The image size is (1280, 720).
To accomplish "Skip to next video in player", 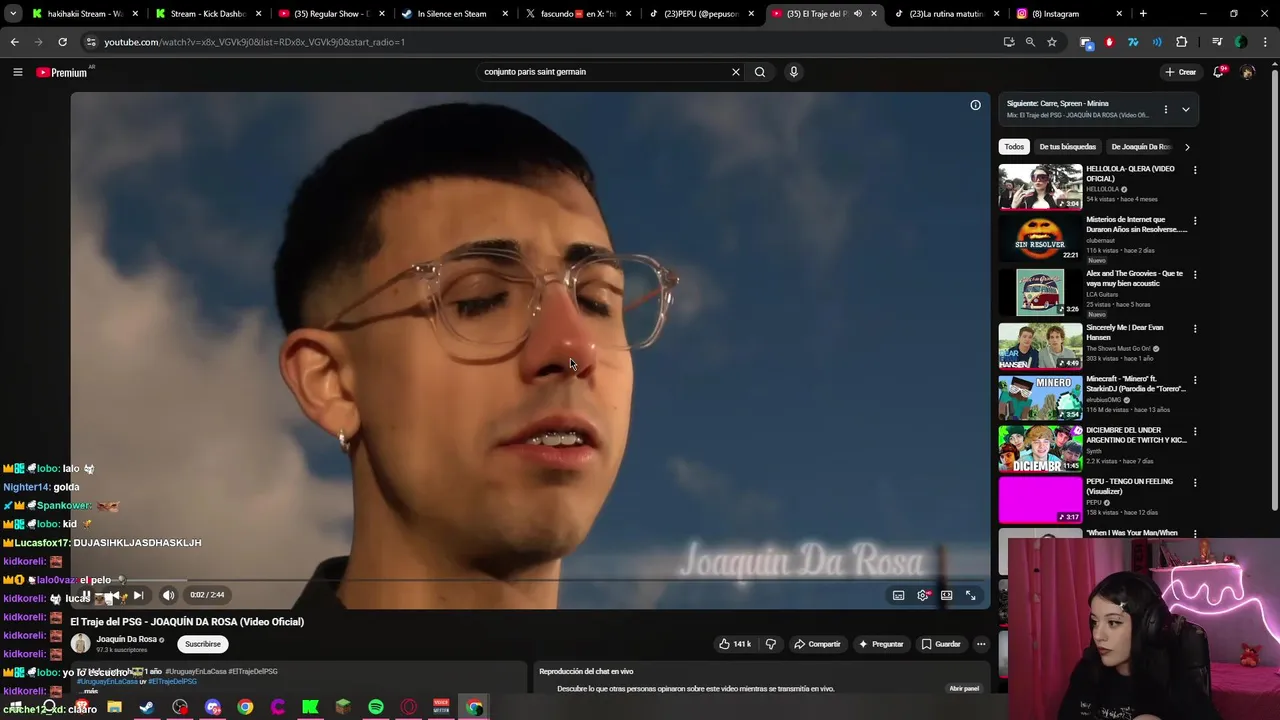I will point(138,595).
